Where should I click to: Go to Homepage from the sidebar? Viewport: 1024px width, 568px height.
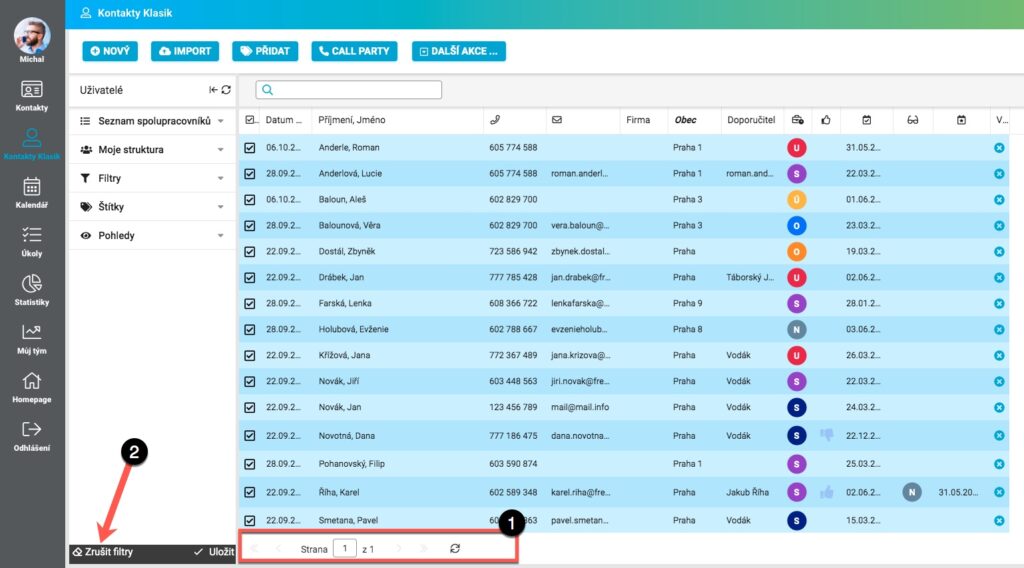pos(31,387)
